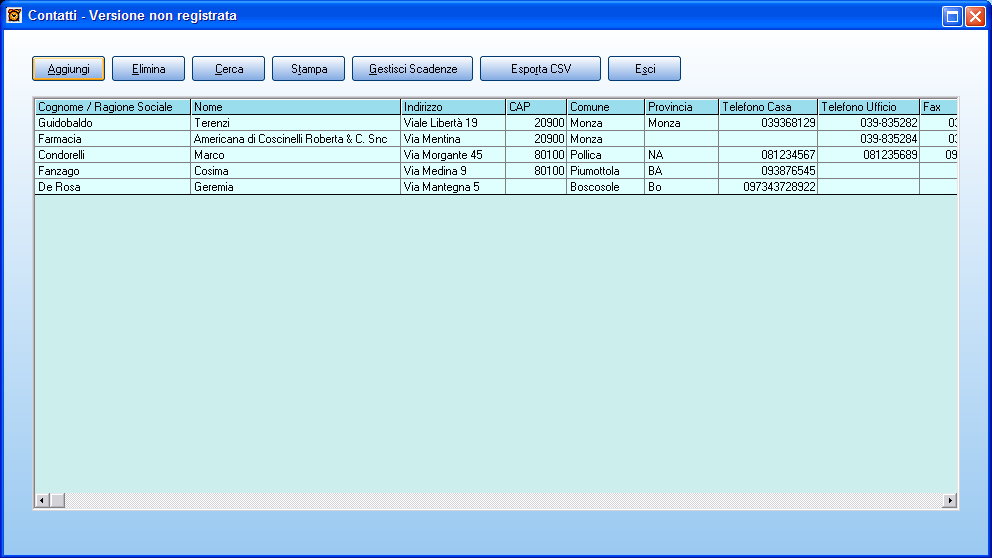992x558 pixels.
Task: Click the scroll right arrow
Action: coord(950,500)
